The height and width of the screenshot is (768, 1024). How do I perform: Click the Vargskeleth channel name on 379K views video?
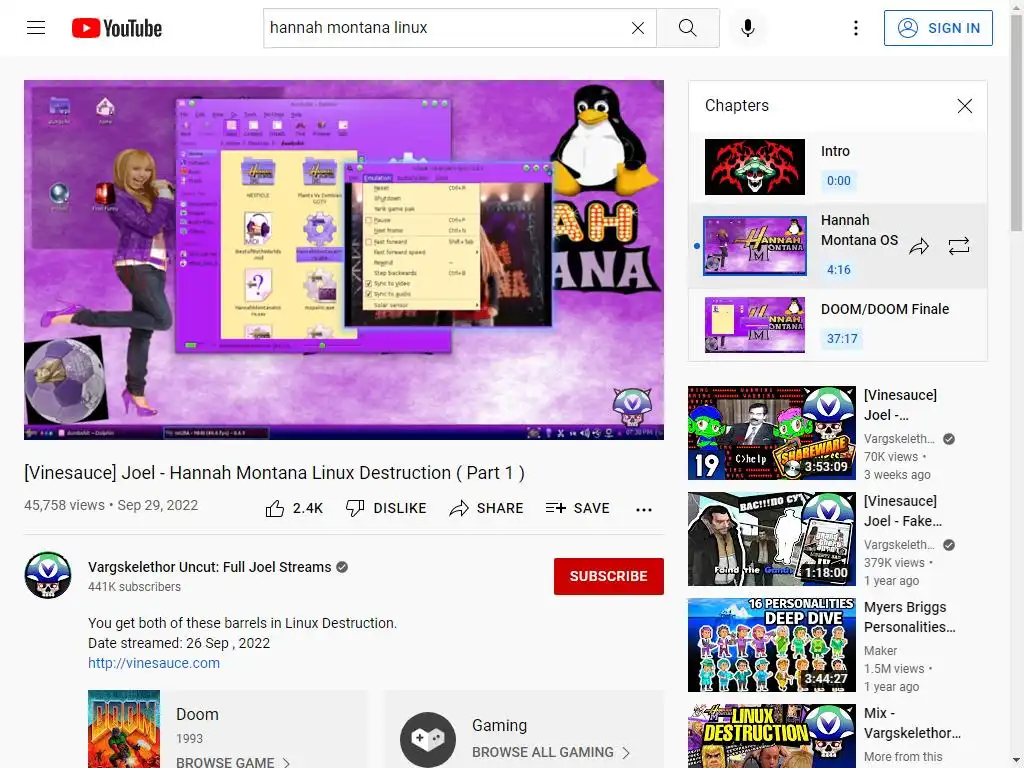pyautogui.click(x=899, y=545)
